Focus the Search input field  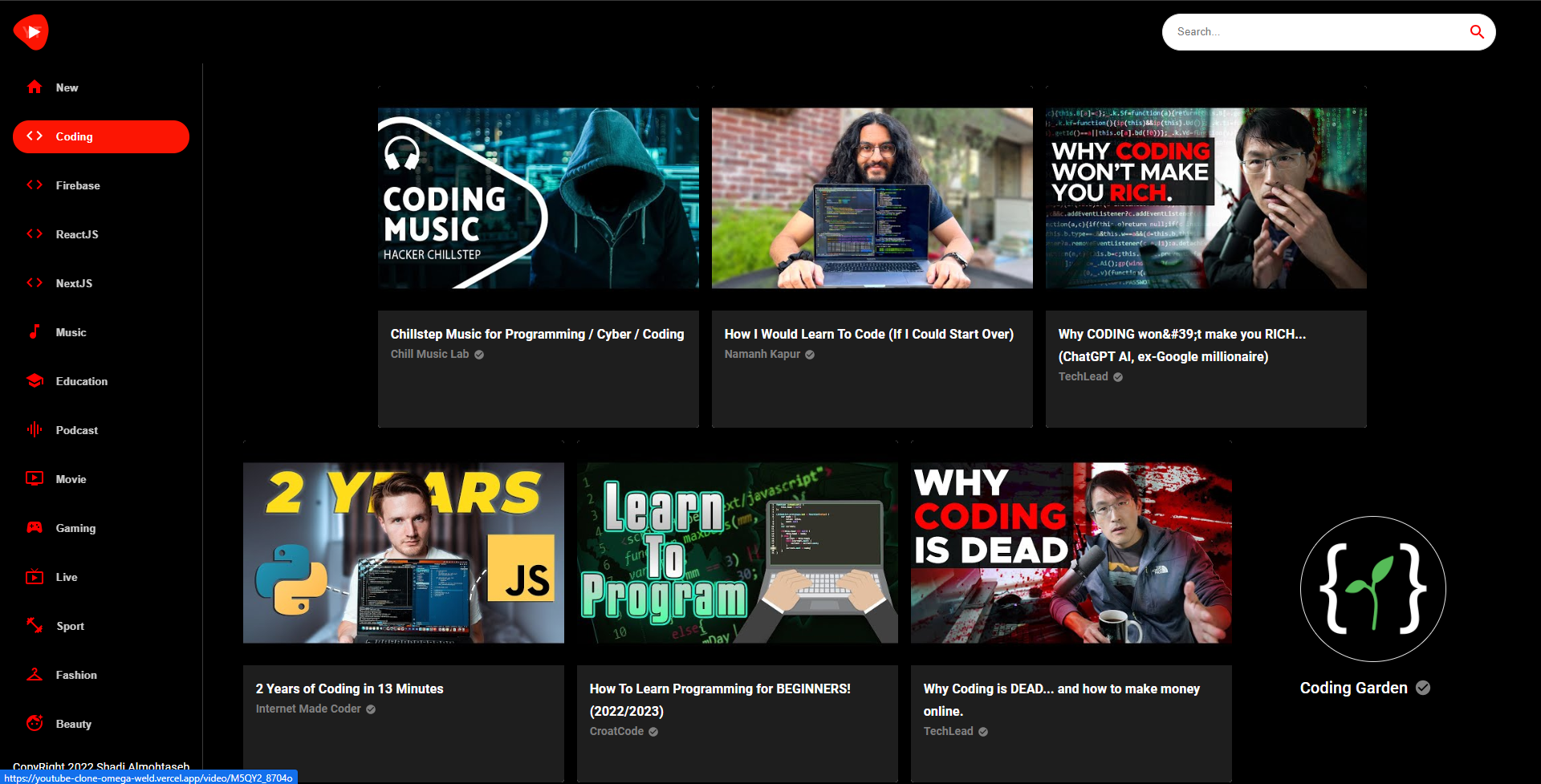coord(1316,32)
